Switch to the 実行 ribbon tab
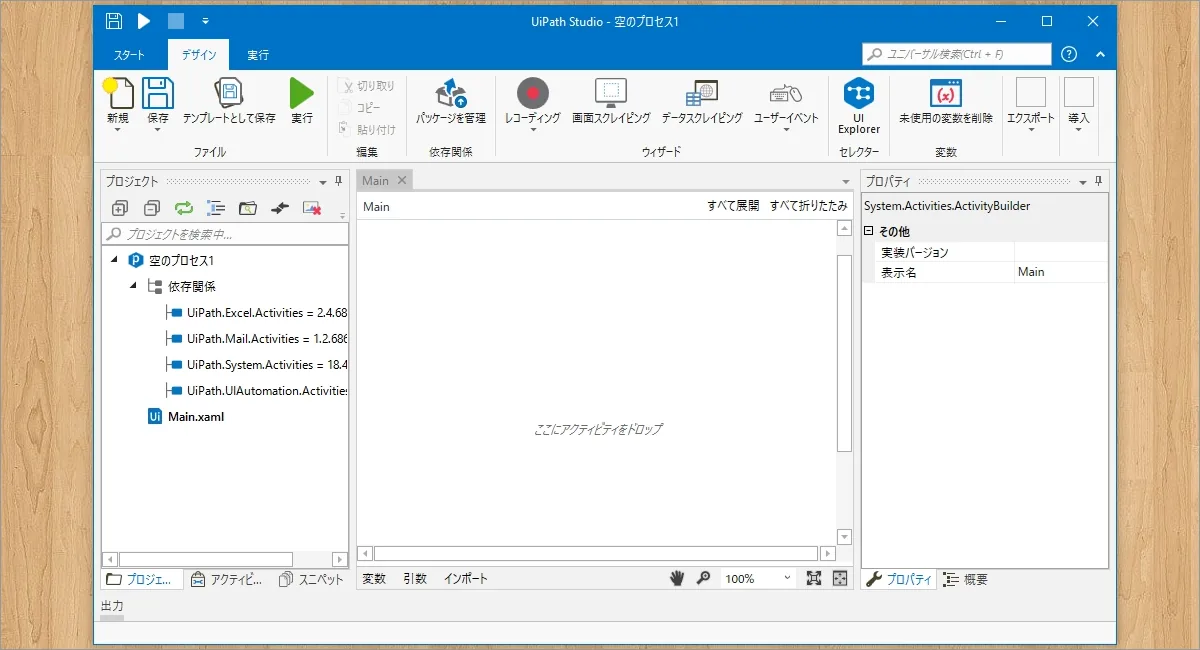 [258, 55]
